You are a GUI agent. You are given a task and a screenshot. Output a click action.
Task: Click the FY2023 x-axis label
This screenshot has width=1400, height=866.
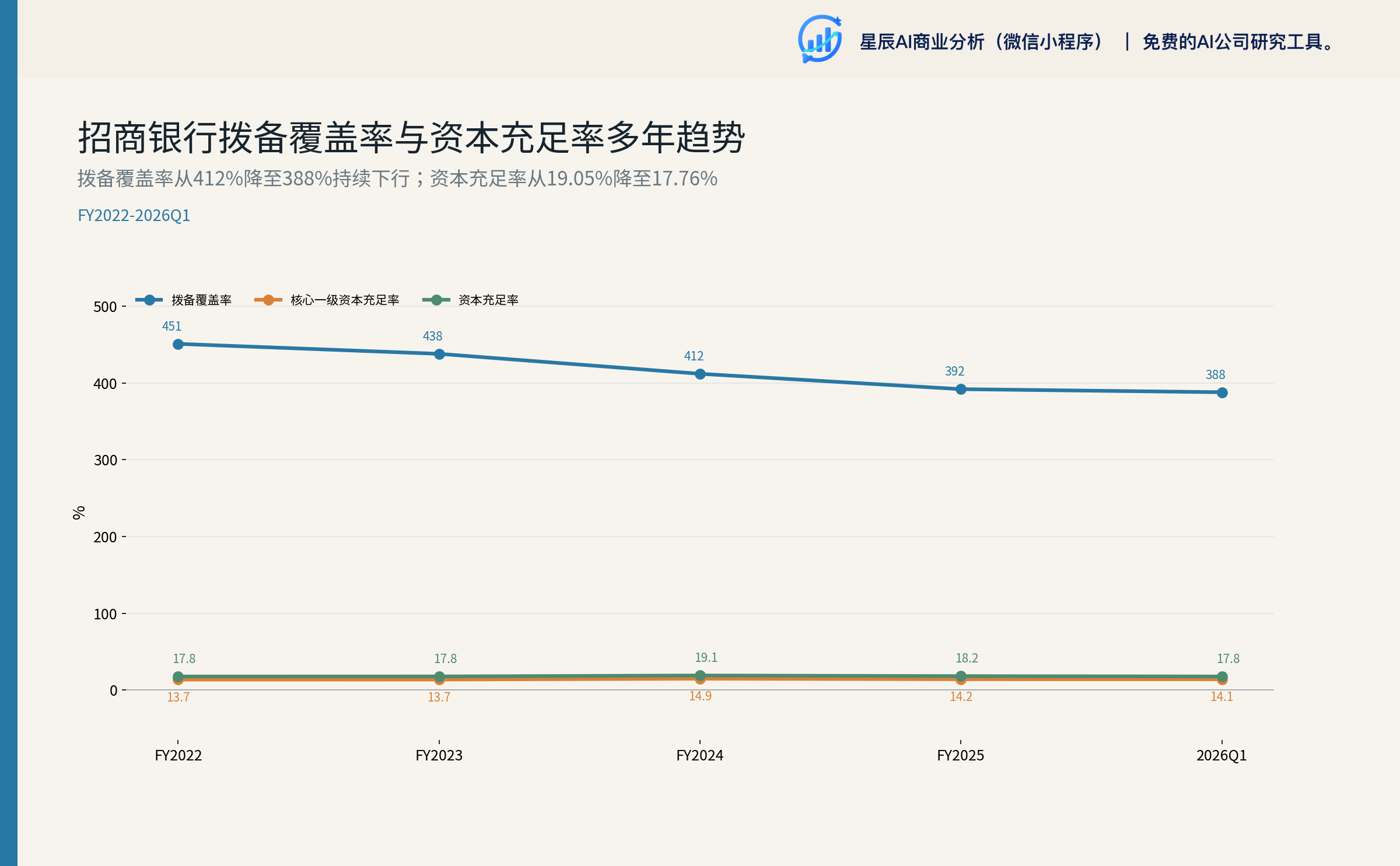tap(439, 755)
